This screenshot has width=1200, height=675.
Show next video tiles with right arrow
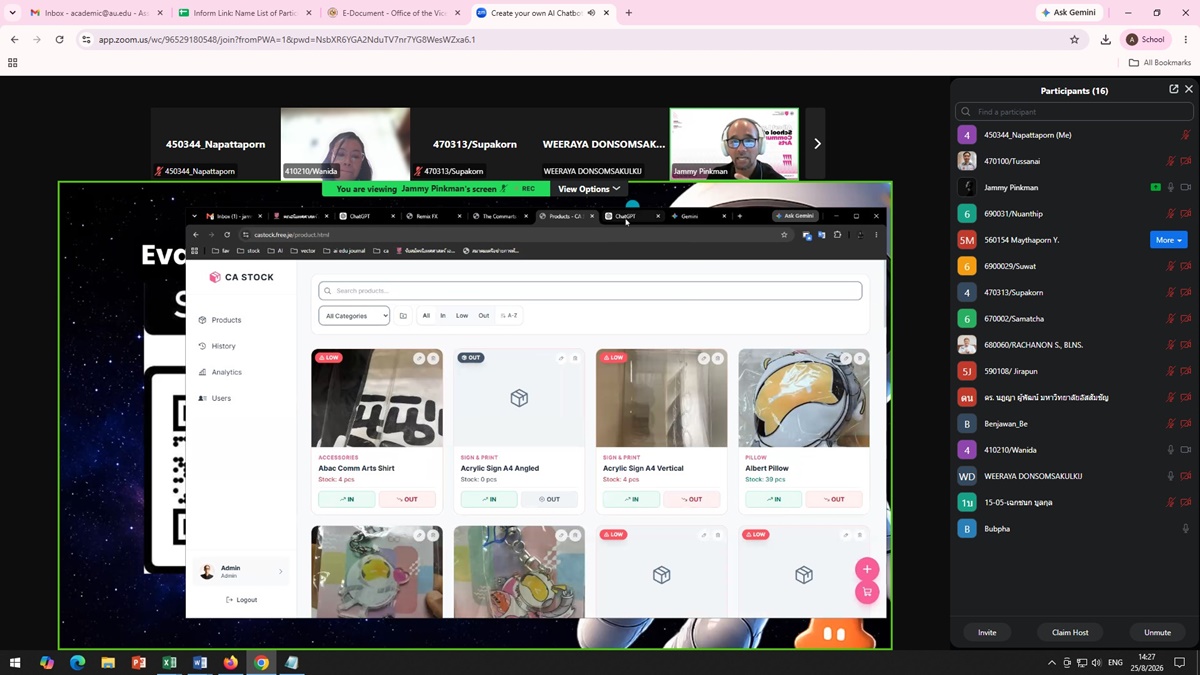[817, 144]
